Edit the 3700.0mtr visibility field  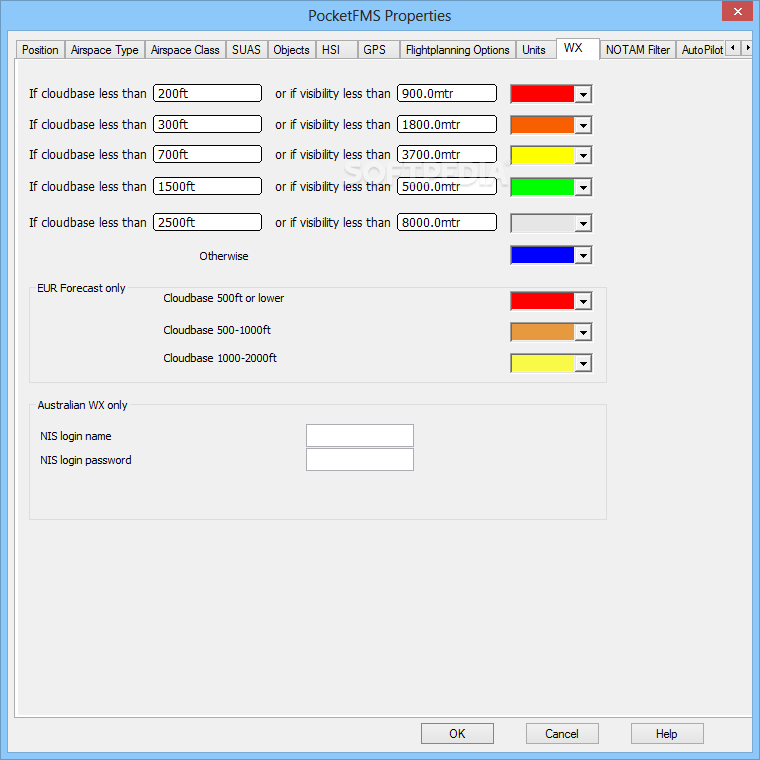pos(447,154)
